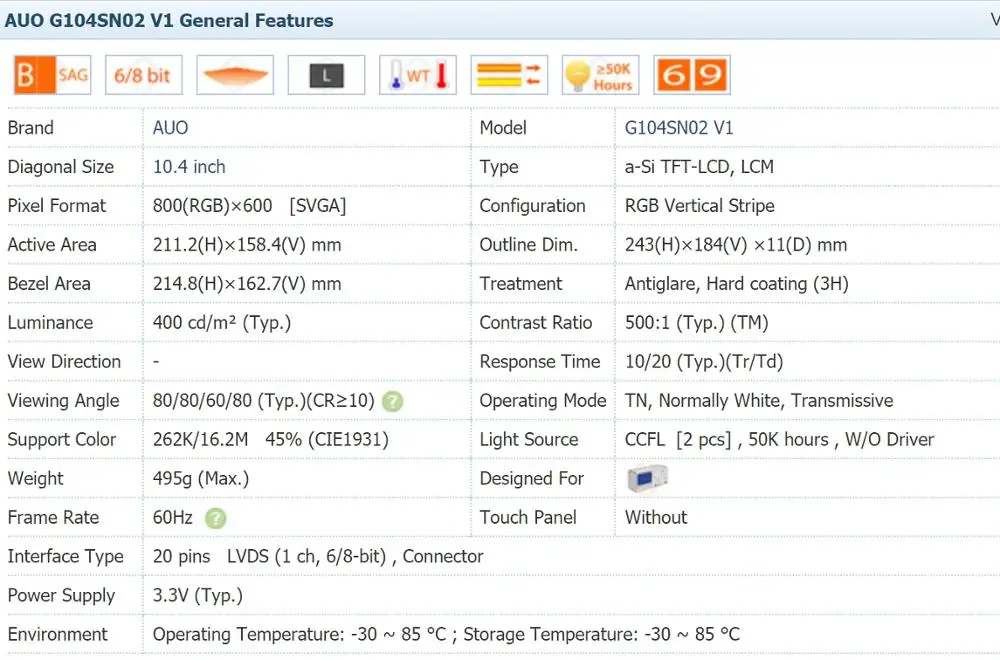Viewport: 1000px width, 660px height.
Task: Click the orange 69 icon
Action: click(692, 75)
